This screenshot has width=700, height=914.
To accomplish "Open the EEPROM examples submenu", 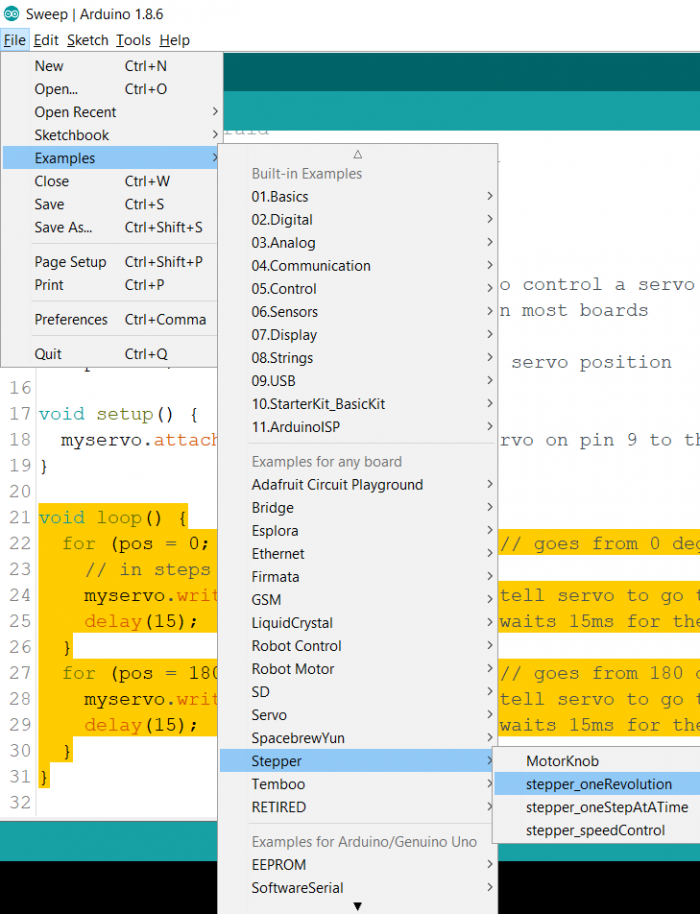I will point(358,864).
